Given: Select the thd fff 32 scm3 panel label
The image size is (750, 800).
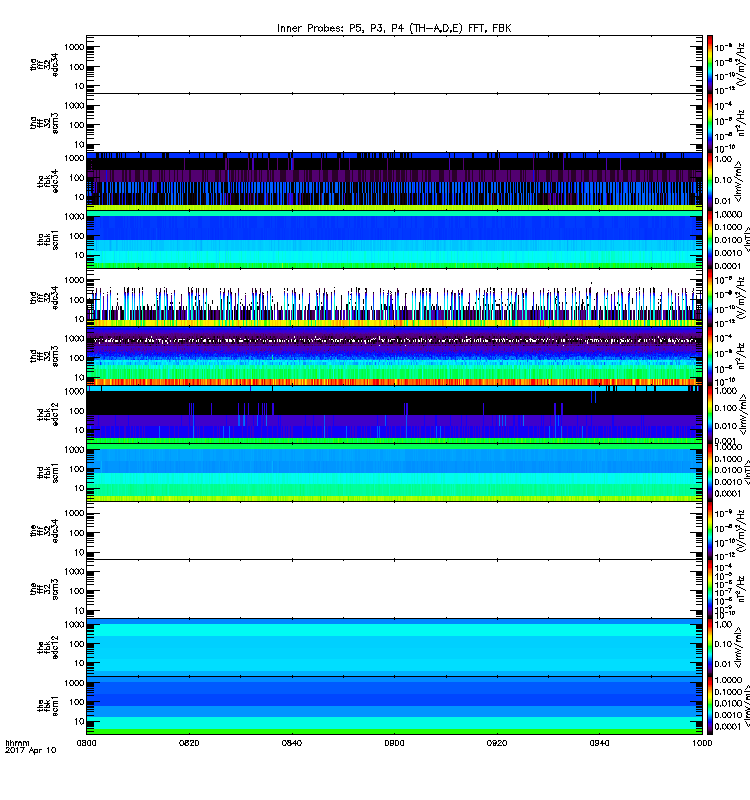Looking at the screenshot, I should 44,356.
